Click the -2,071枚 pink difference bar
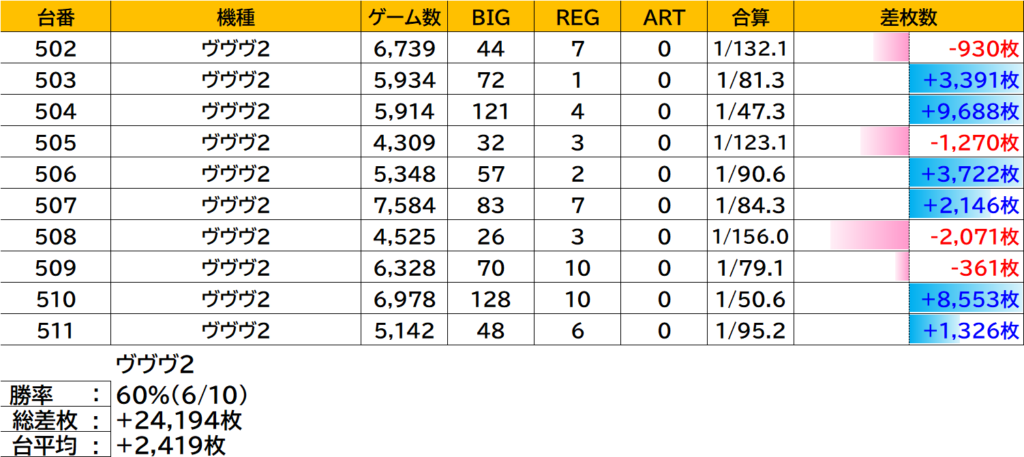 click(x=868, y=238)
